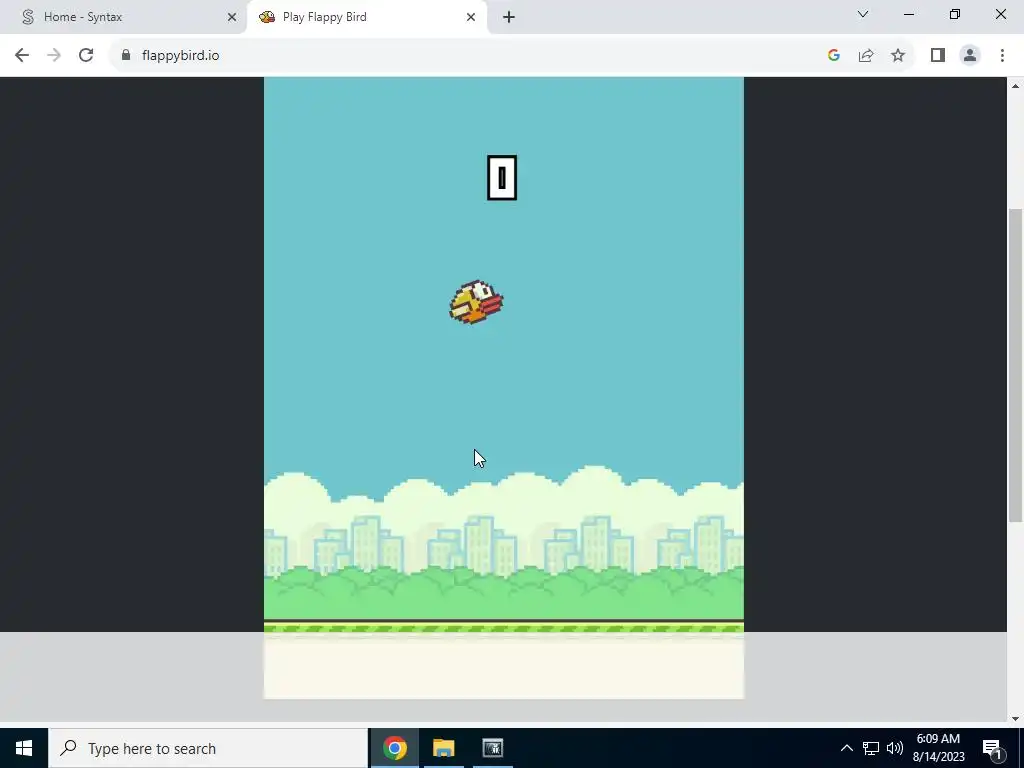Minimize the Chrome window
This screenshot has width=1024, height=768.
click(908, 14)
